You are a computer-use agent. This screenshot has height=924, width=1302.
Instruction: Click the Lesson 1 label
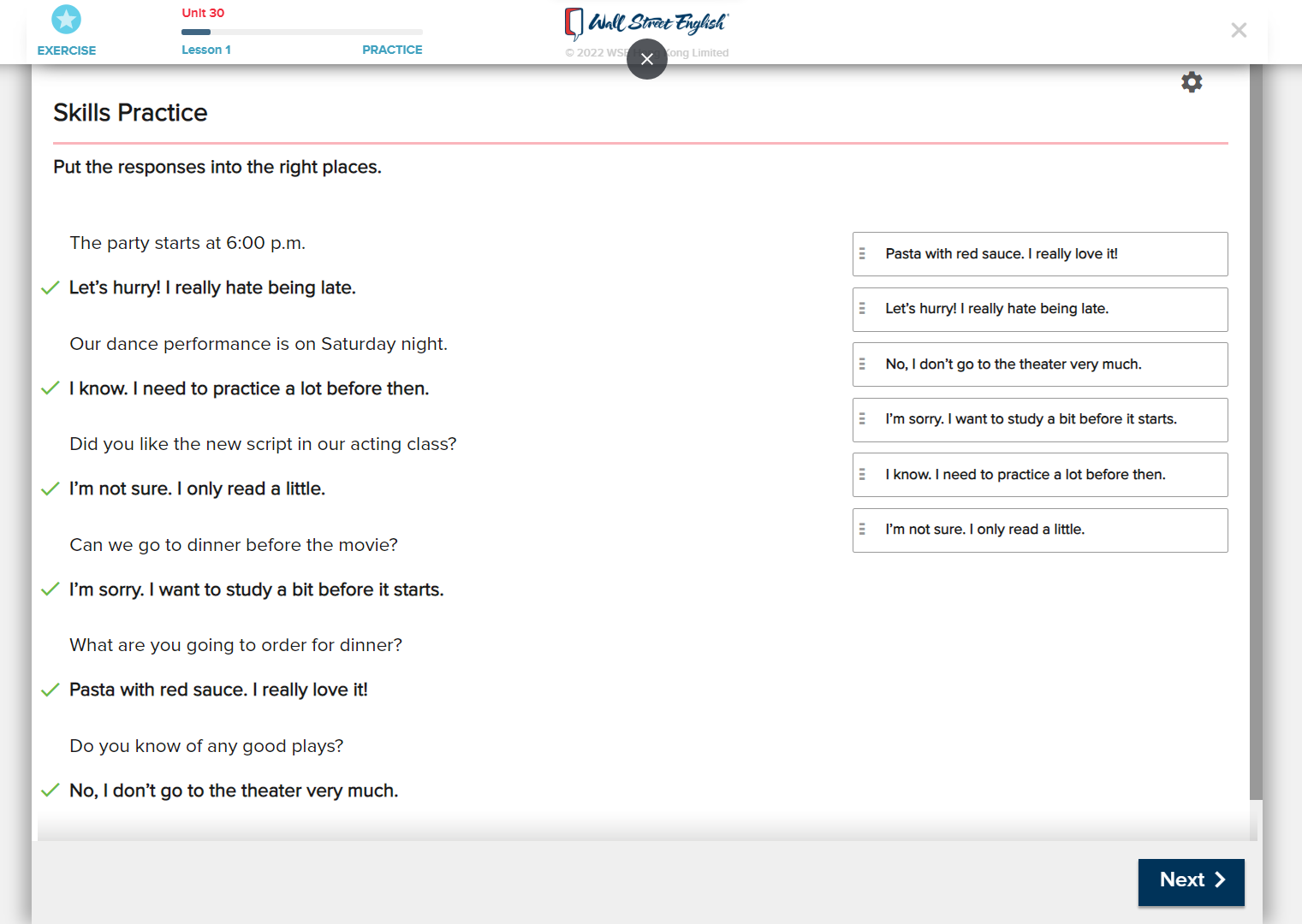pyautogui.click(x=206, y=50)
